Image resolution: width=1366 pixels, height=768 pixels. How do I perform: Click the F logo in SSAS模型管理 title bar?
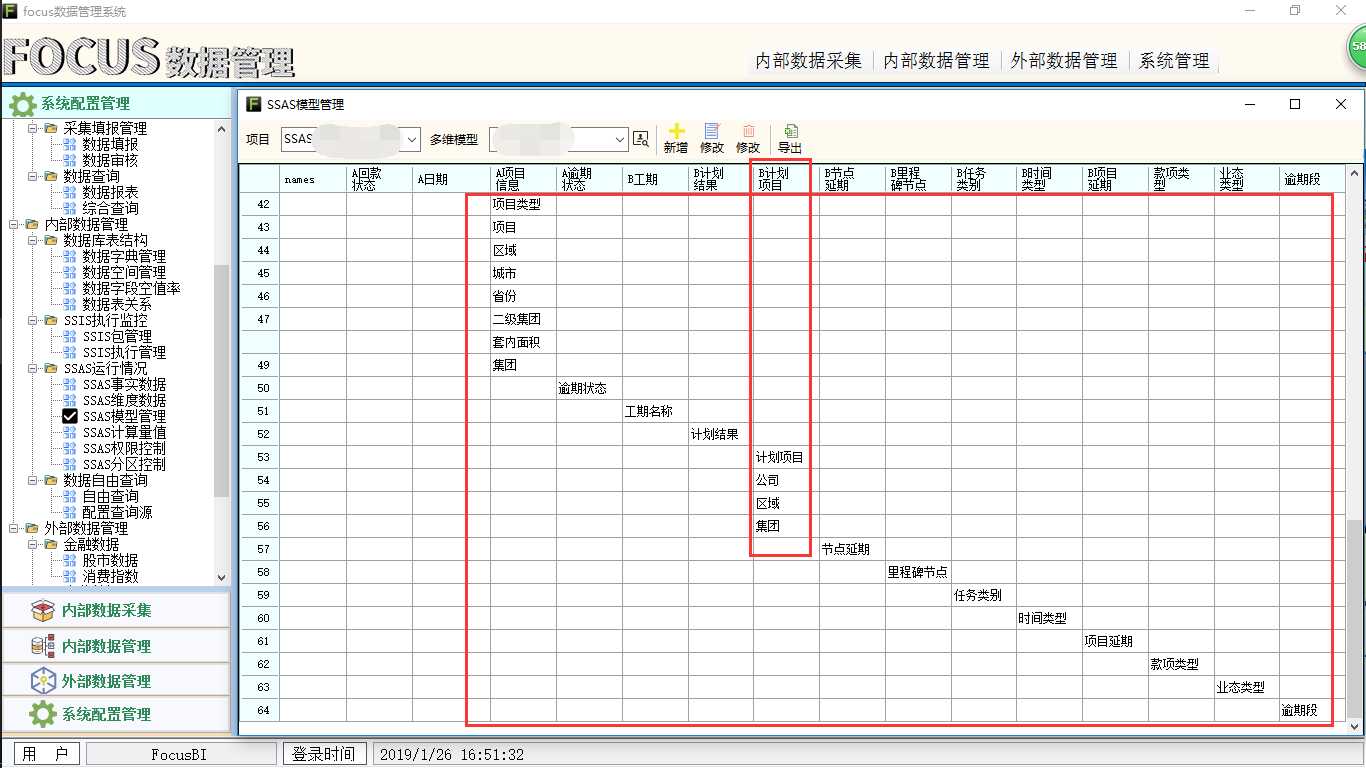coord(252,104)
